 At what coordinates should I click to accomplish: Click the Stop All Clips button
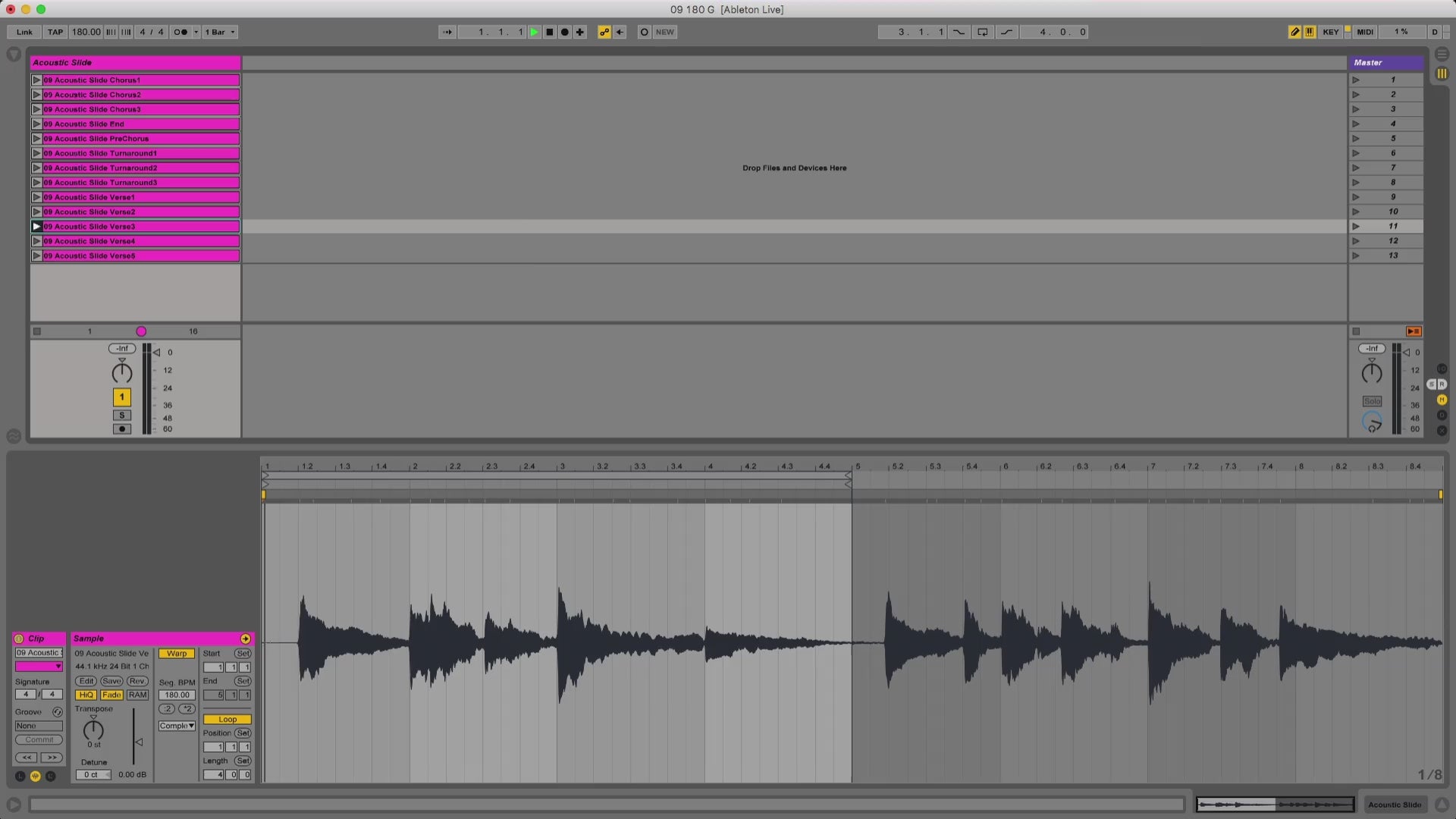(x=1356, y=331)
